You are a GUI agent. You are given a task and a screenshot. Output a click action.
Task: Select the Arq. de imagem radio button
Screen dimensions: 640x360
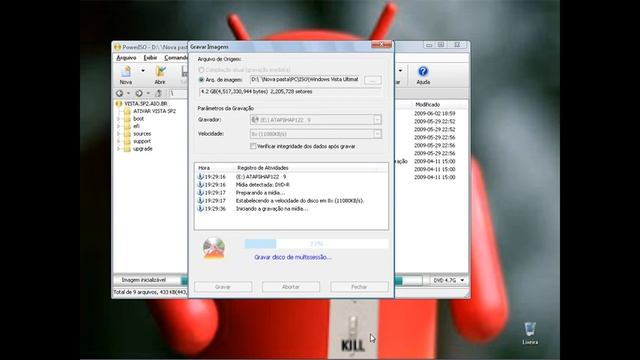pyautogui.click(x=201, y=80)
